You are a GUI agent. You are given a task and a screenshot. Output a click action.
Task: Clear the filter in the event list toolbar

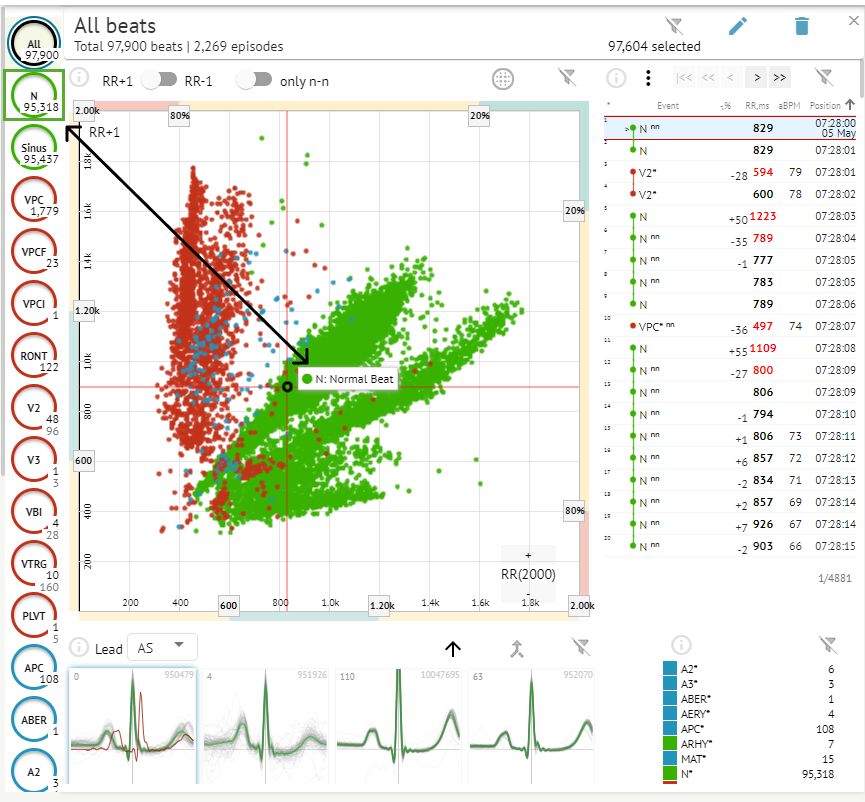[x=823, y=77]
